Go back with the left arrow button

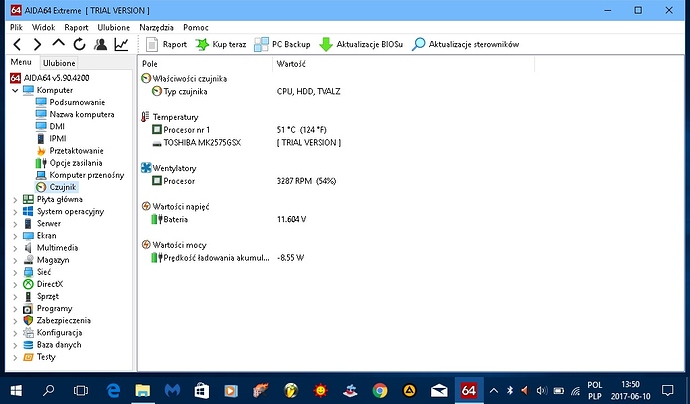[17, 44]
